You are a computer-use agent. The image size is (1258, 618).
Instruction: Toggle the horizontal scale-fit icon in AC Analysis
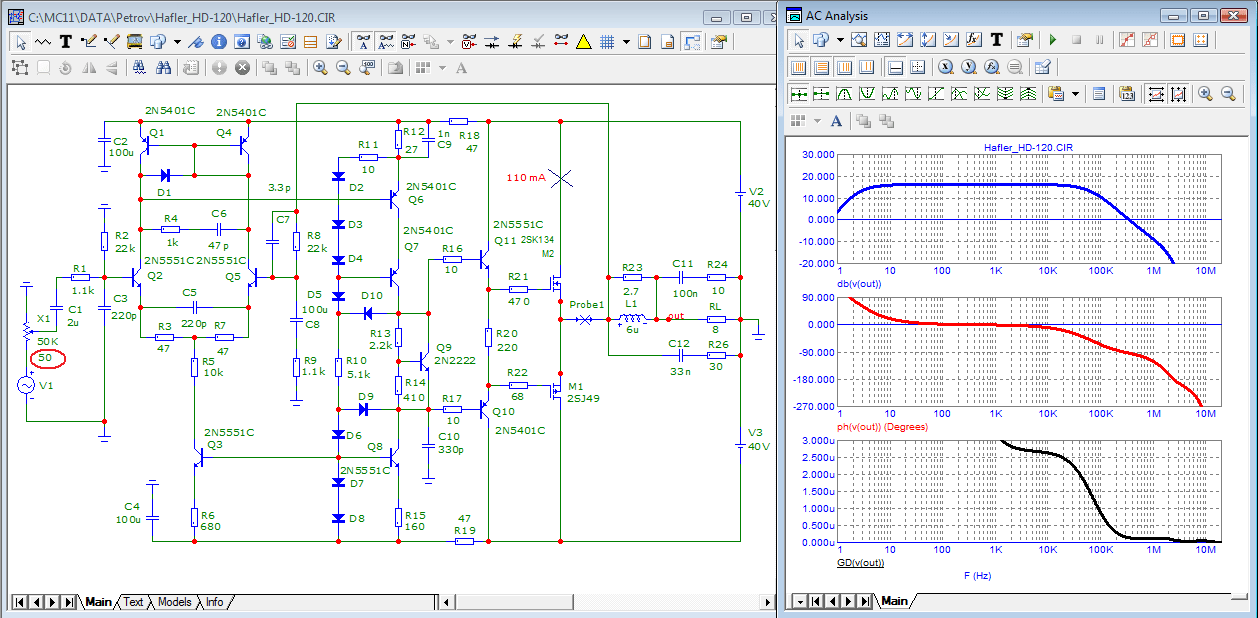1156,93
